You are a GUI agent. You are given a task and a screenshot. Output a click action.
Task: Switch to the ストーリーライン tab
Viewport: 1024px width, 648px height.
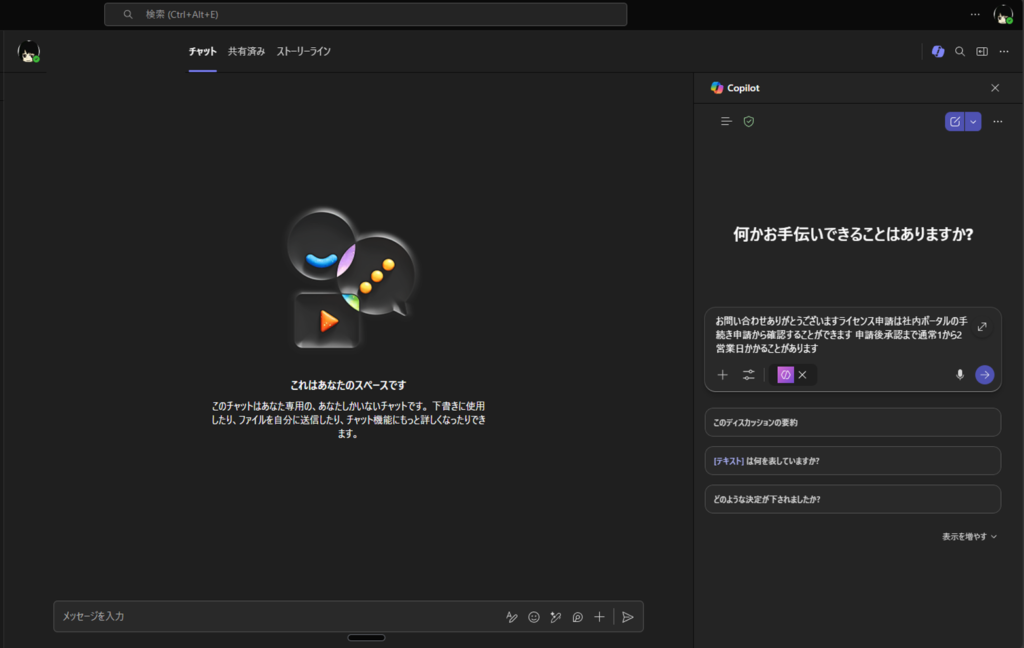click(x=303, y=51)
